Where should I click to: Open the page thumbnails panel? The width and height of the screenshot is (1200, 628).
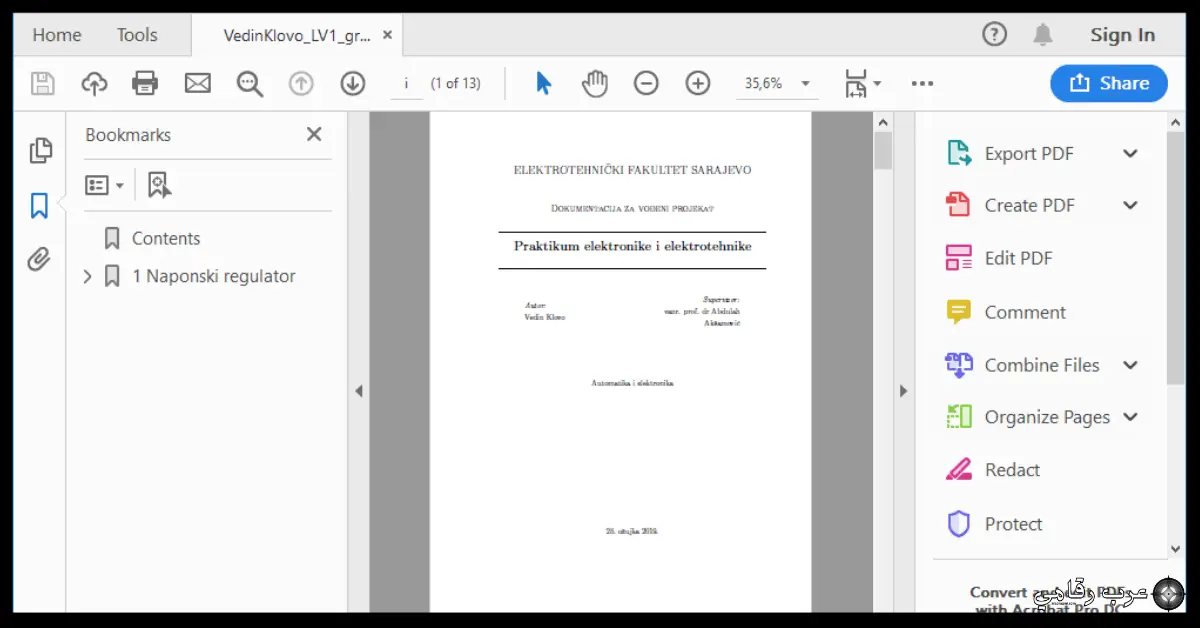pos(41,148)
